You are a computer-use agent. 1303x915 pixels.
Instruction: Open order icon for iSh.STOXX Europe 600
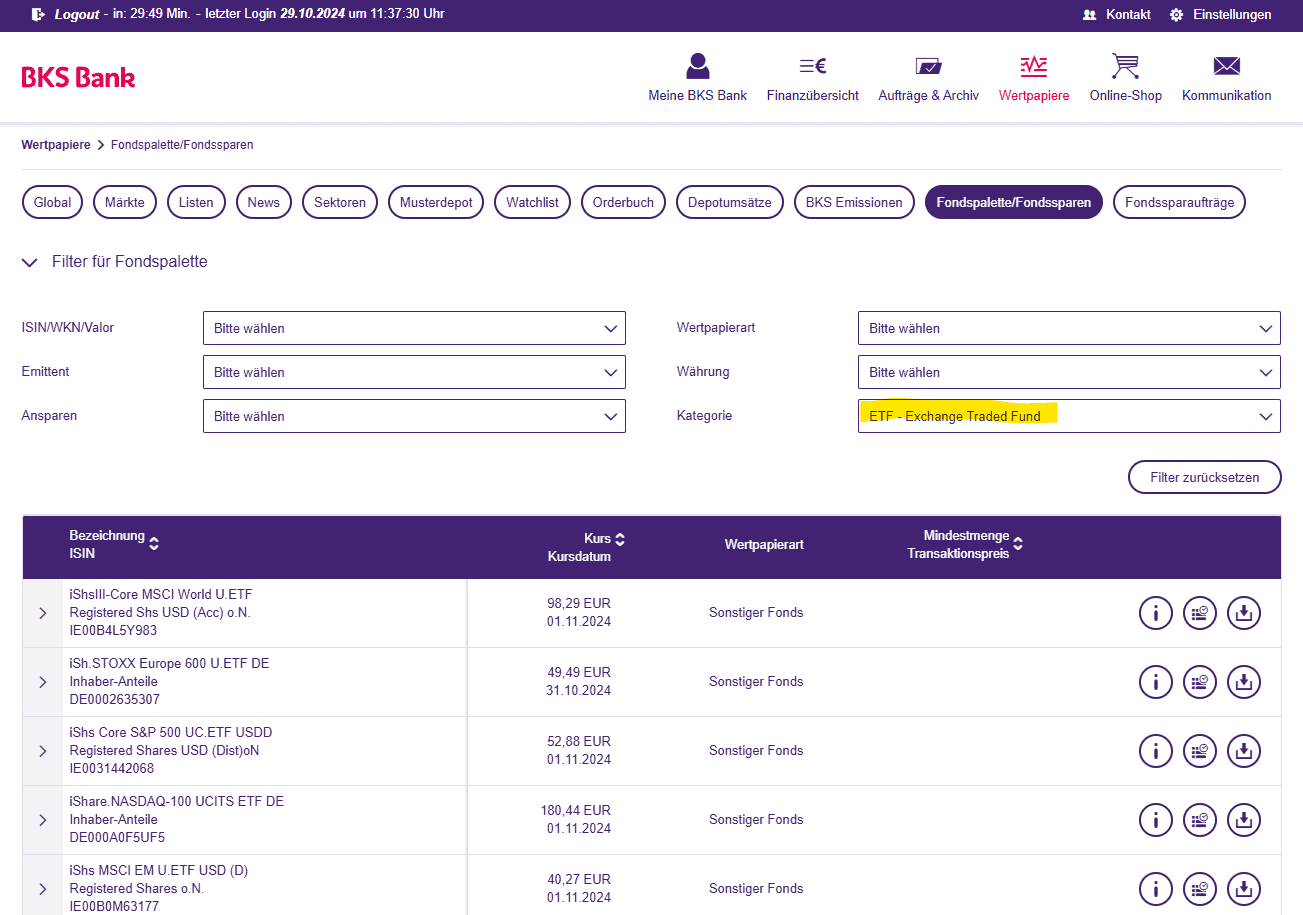point(1200,682)
